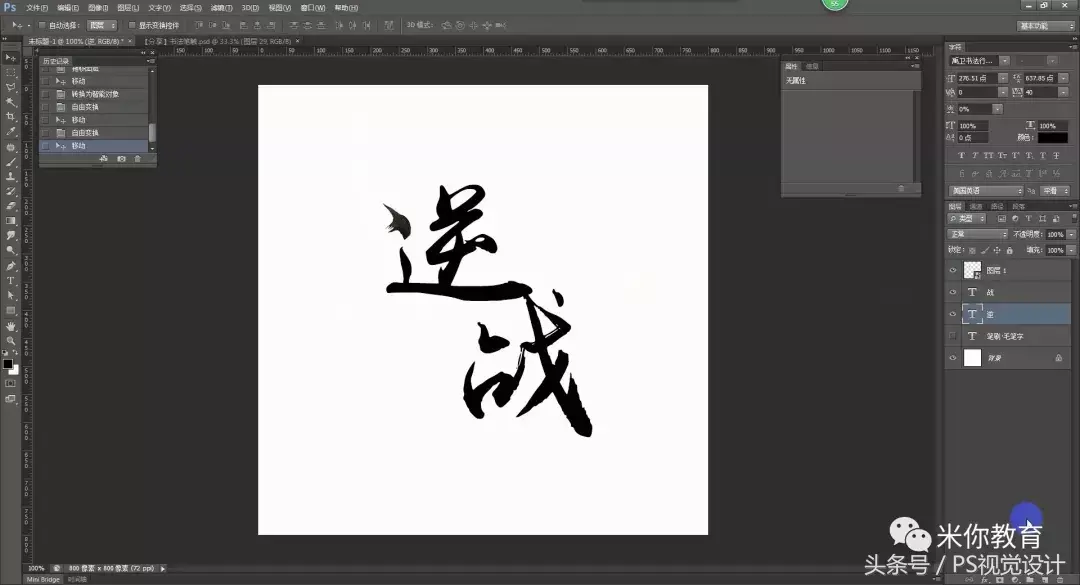Select the Clone Stamp tool
Screen dimensions: 1080x585
(10, 176)
